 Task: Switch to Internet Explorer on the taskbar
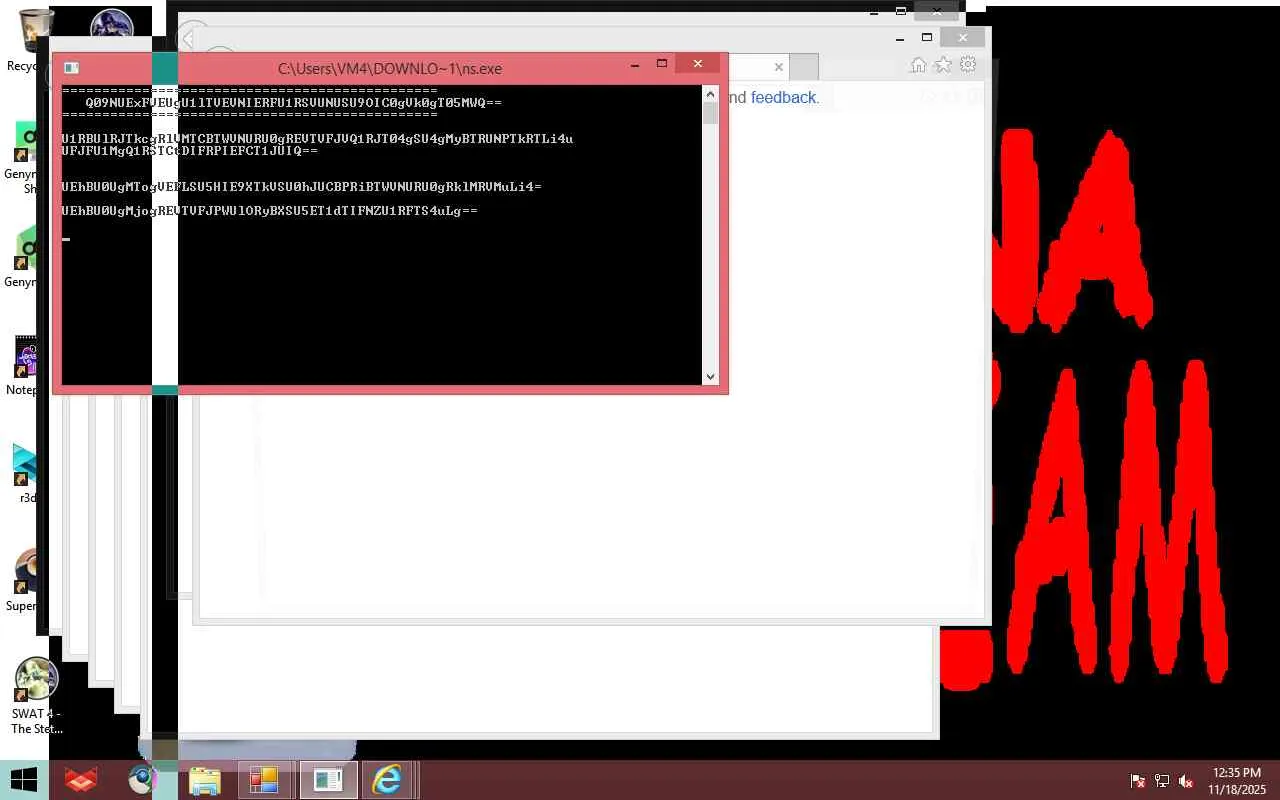click(388, 780)
